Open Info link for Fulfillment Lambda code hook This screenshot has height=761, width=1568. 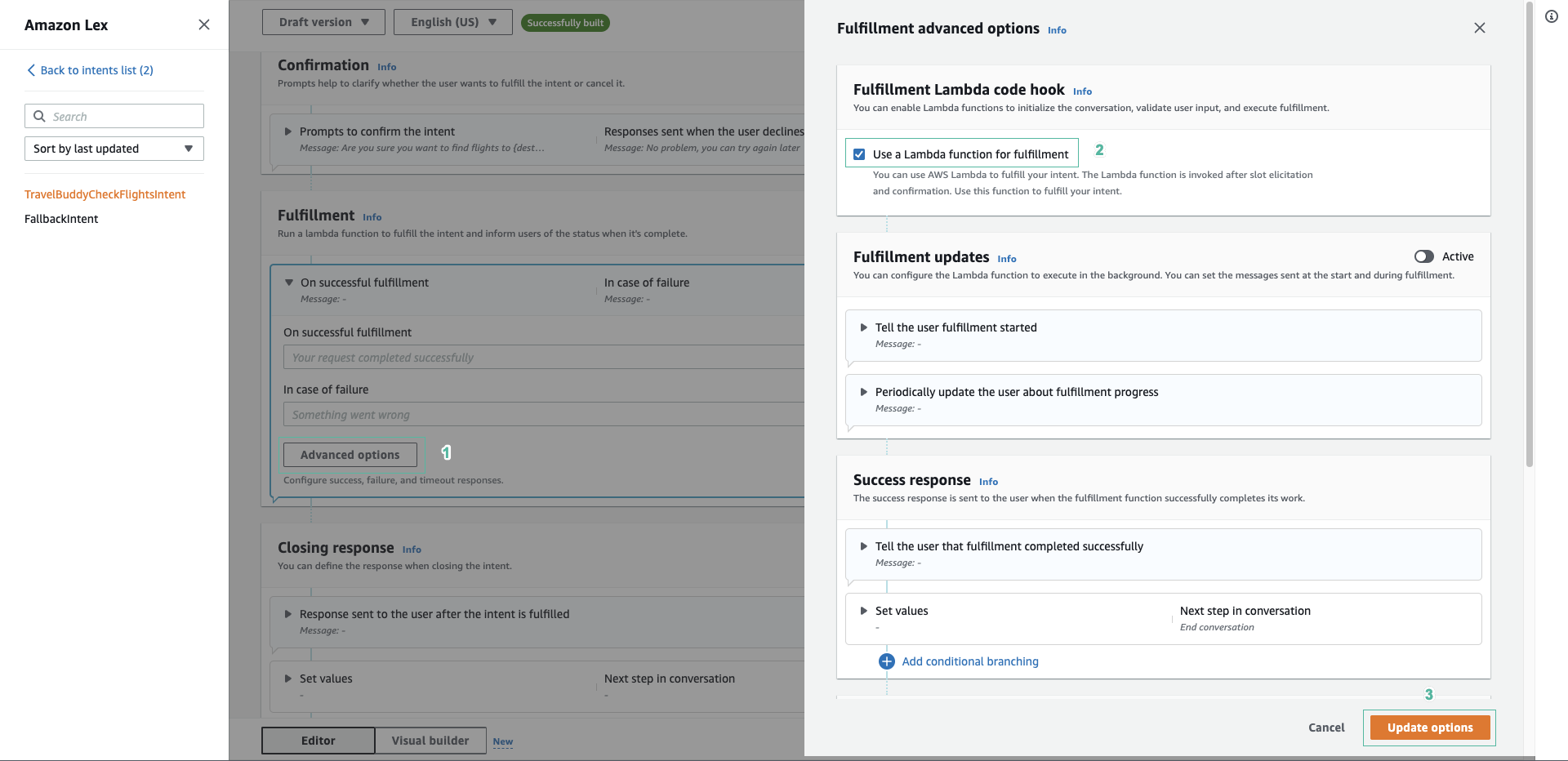(x=1082, y=91)
